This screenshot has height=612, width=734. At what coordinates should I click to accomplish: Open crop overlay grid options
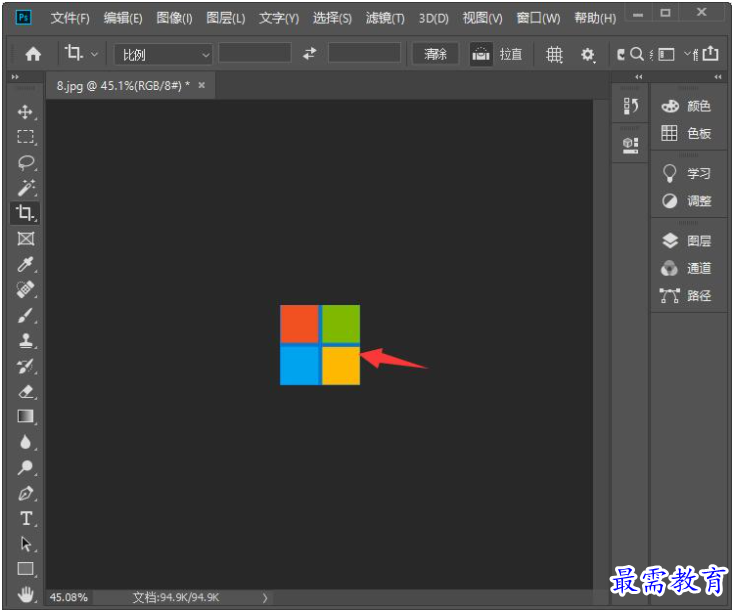coord(554,55)
